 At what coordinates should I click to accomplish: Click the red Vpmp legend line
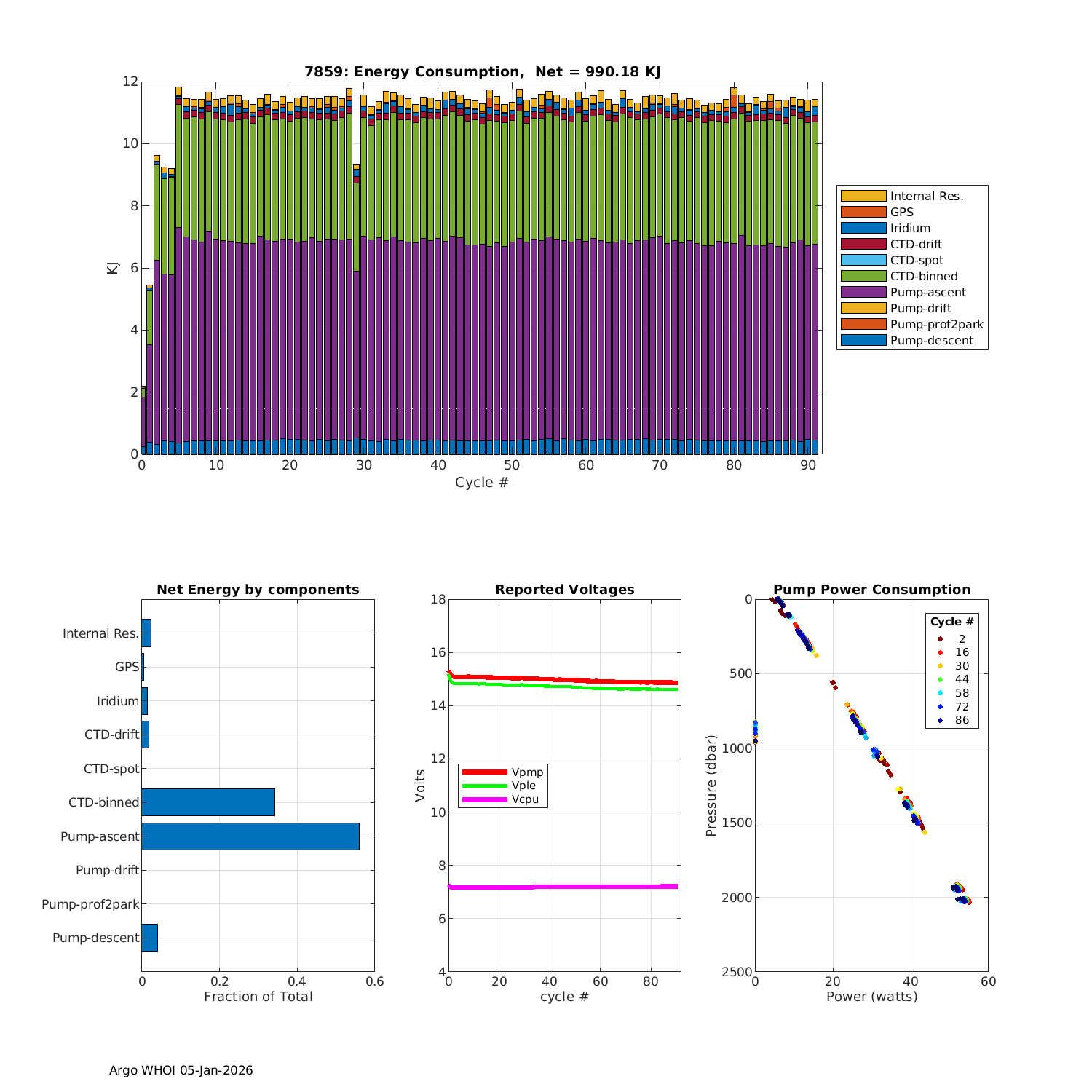tap(484, 772)
